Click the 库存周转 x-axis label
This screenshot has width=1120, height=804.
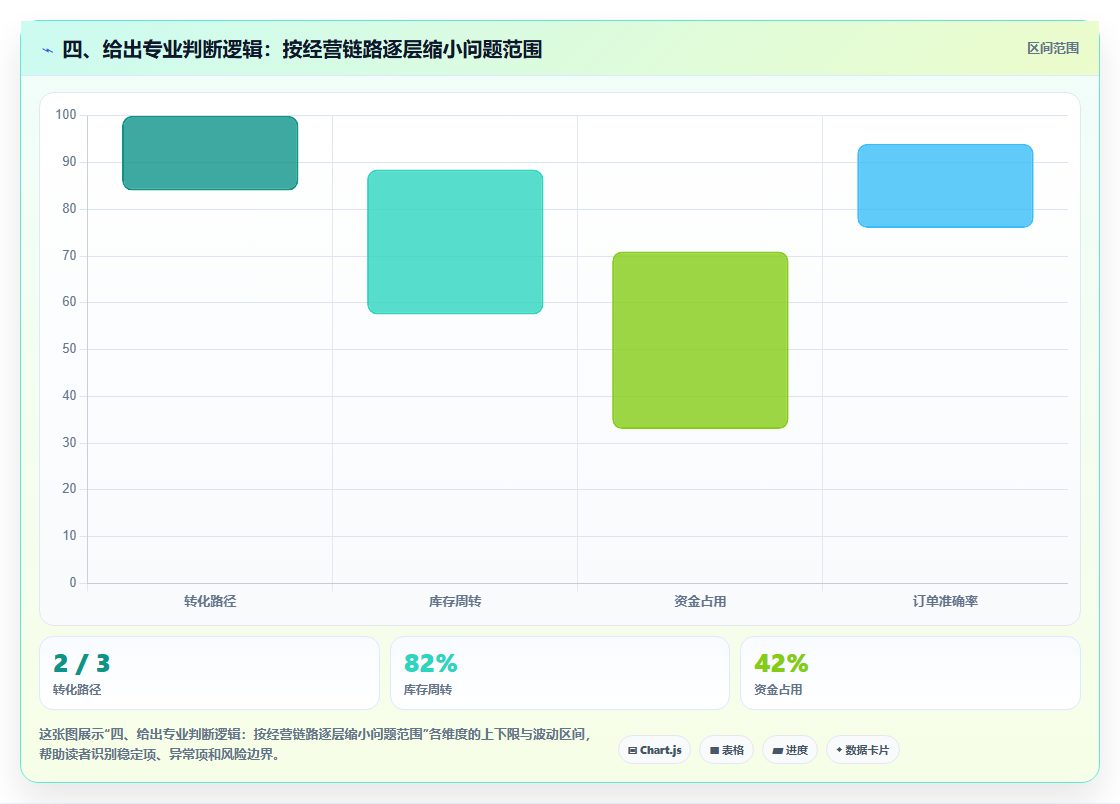[x=455, y=601]
